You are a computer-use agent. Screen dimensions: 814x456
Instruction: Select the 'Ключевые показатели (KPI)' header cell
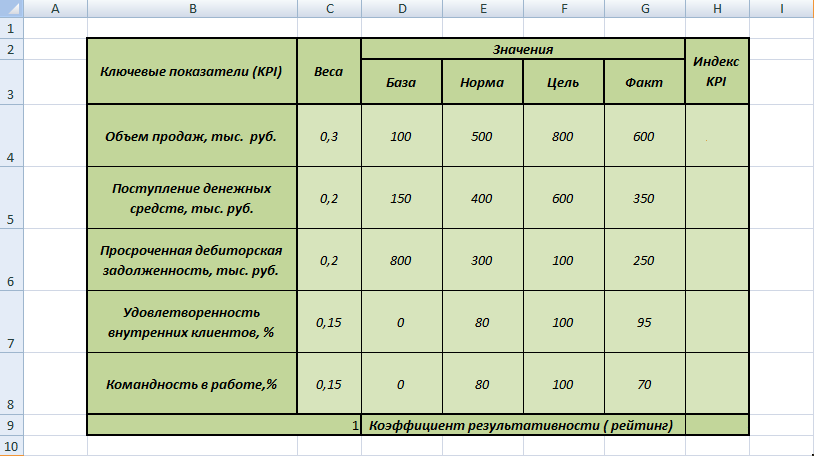pos(192,71)
